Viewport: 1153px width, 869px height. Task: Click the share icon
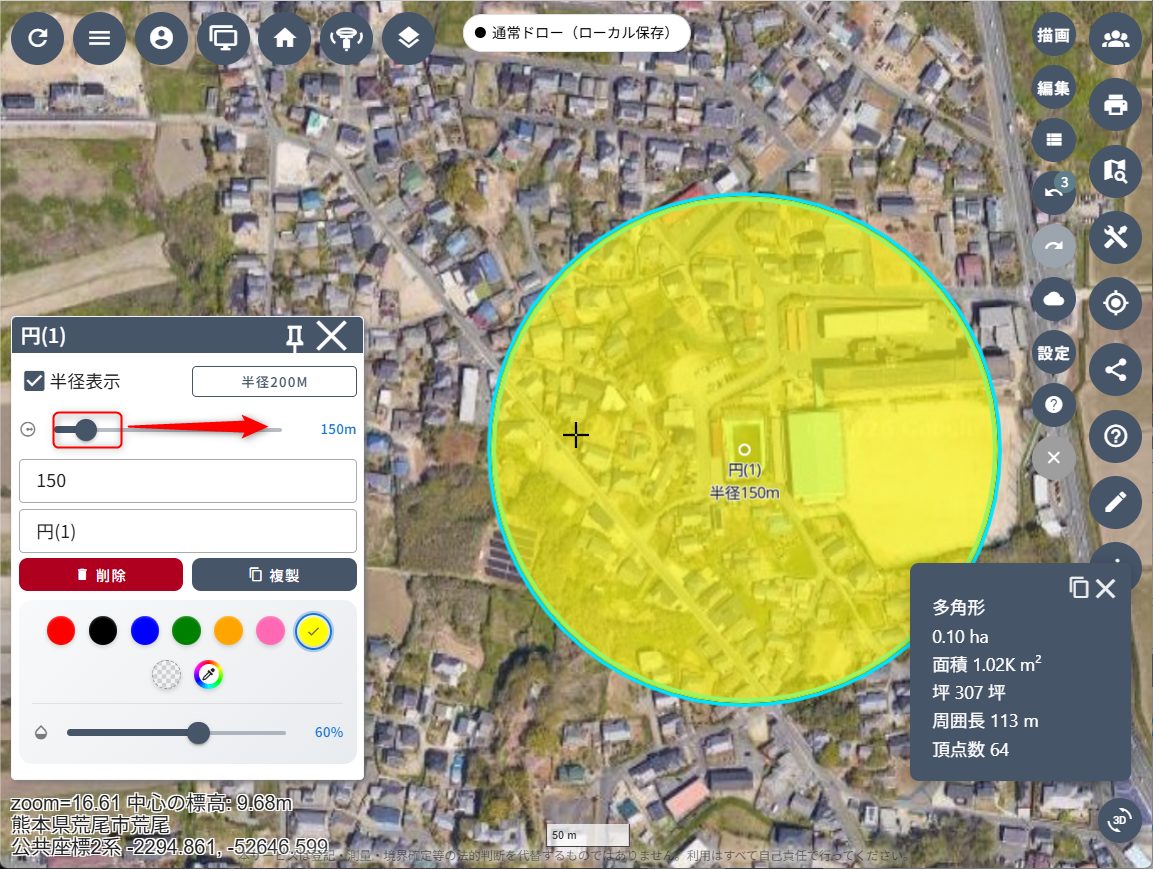coord(1115,370)
